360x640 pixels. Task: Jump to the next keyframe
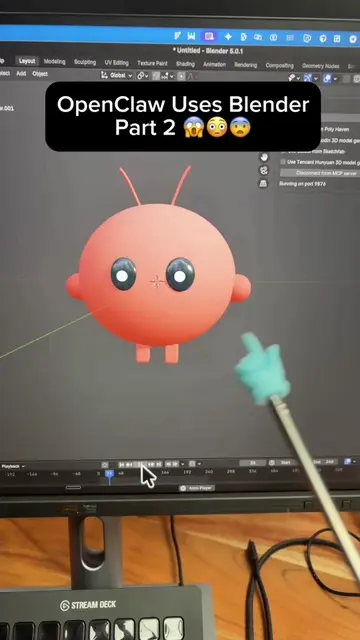tap(151, 464)
